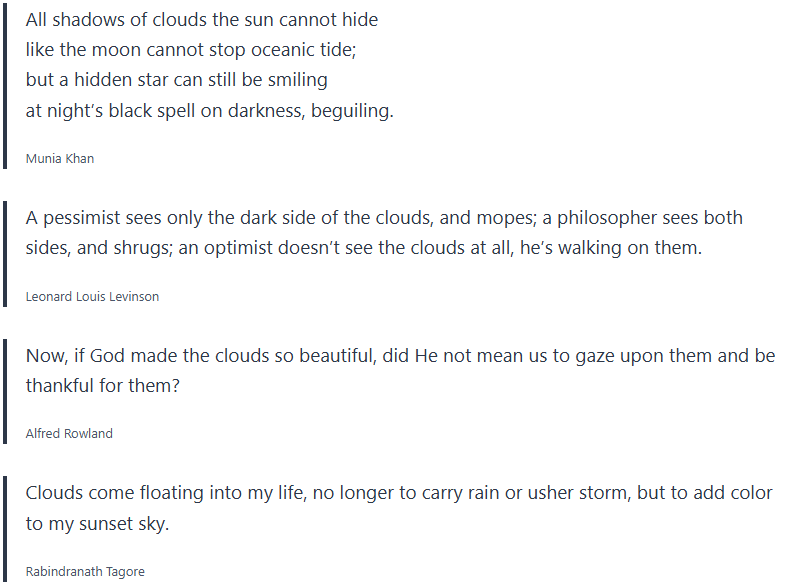Click the author name Leonard Louis Levinson
805x587 pixels.
click(x=92, y=296)
